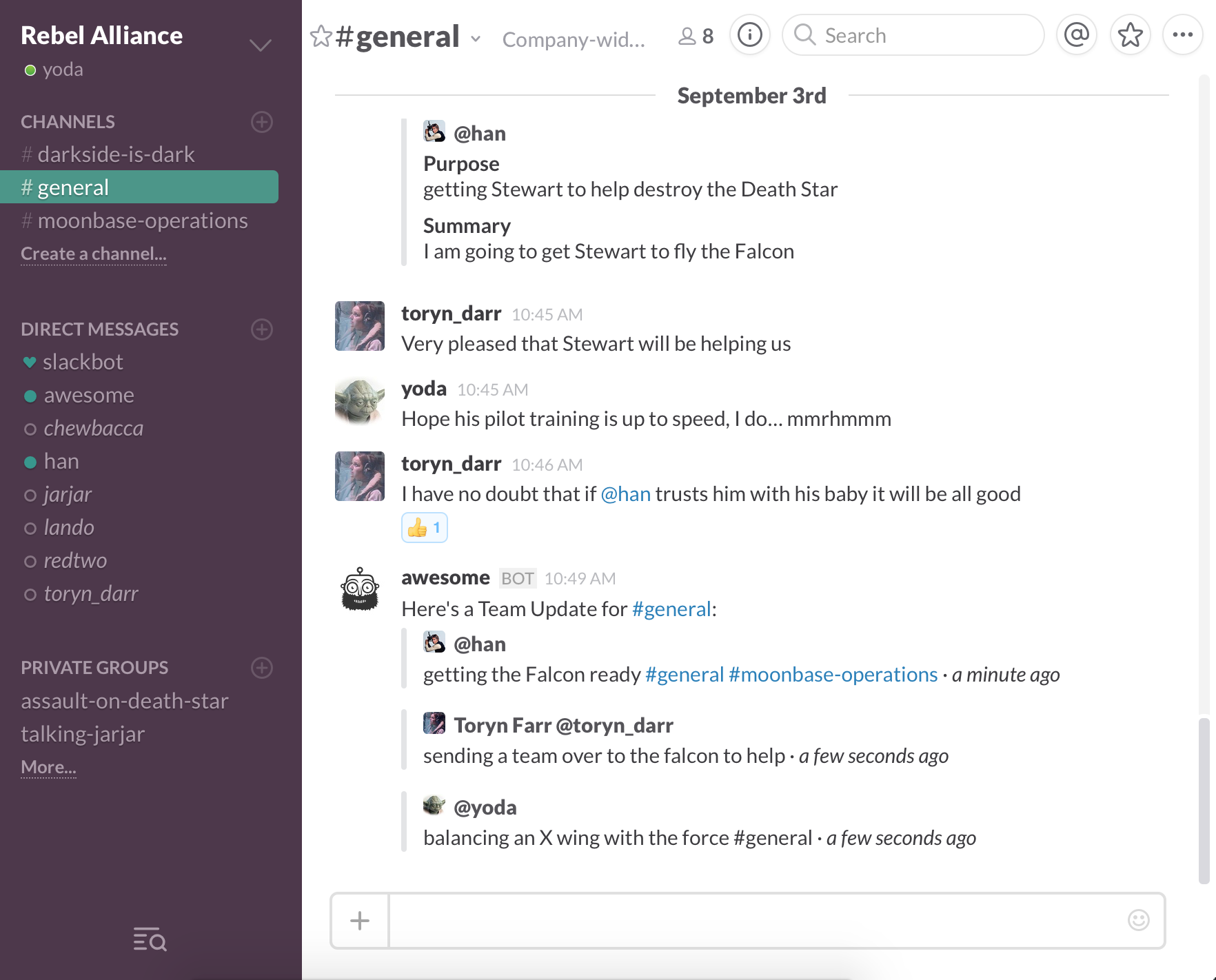Click the 10:46 AM timestamp
The width and height of the screenshot is (1216, 980).
[x=547, y=465]
